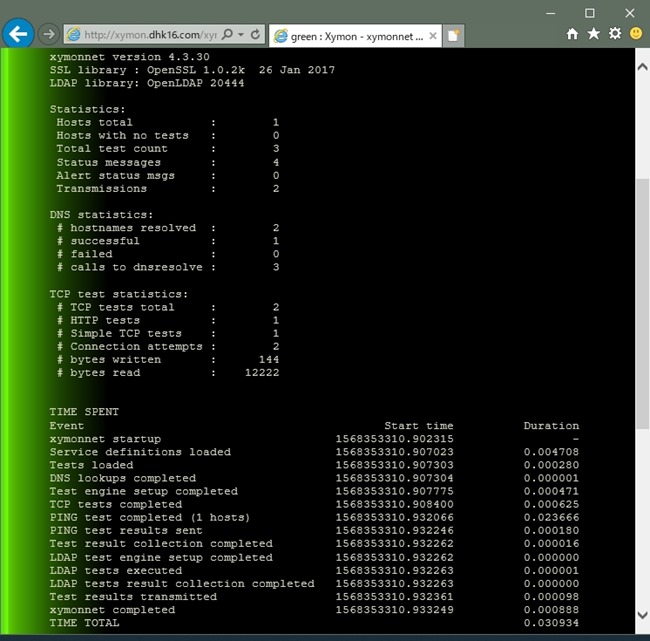Image resolution: width=650 pixels, height=641 pixels.
Task: Open the address bar autocomplete dropdown arrow
Action: (241, 34)
